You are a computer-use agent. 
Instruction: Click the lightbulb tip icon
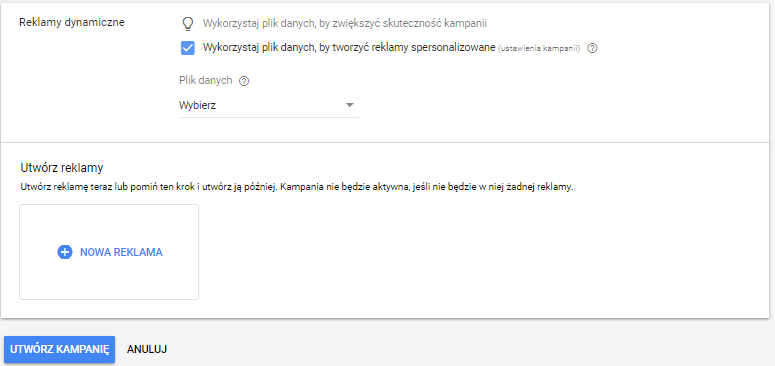point(187,23)
